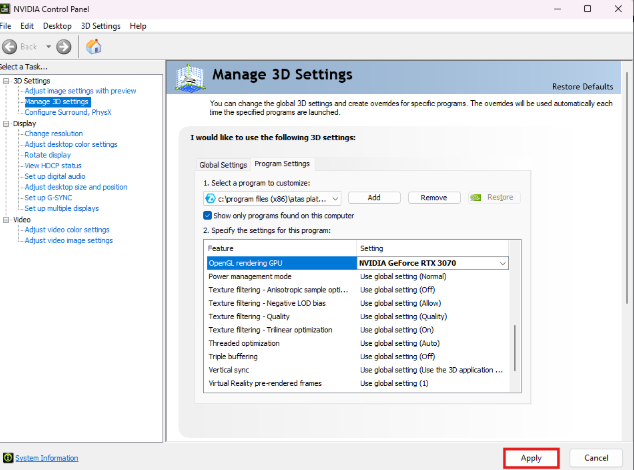The image size is (634, 470).
Task: Open Set up digital audio
Action: (x=55, y=176)
